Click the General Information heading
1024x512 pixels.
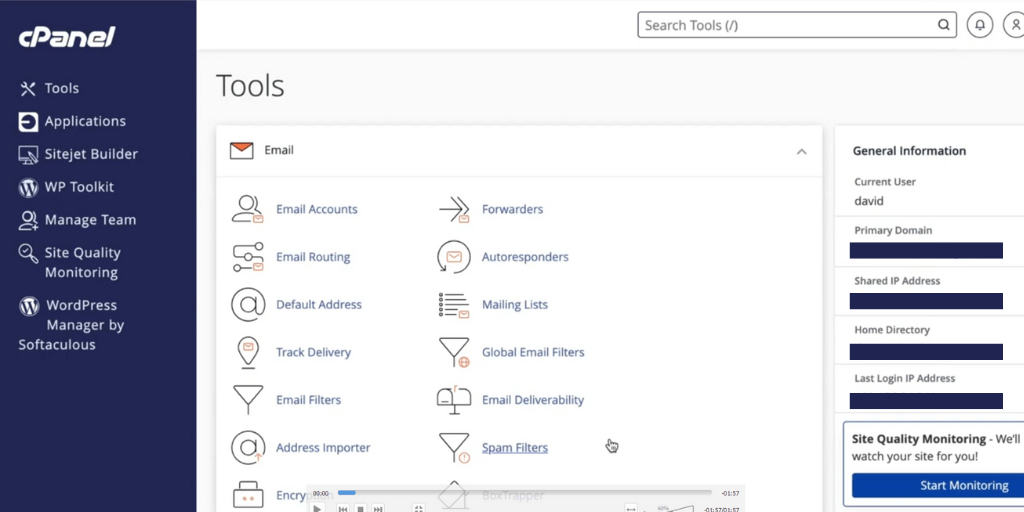coord(909,151)
